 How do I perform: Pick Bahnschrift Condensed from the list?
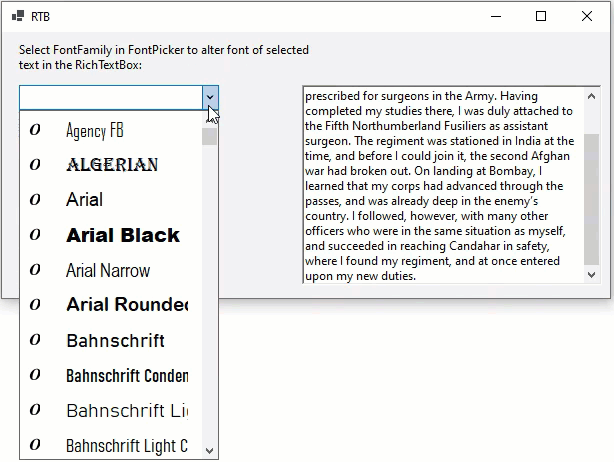126,376
